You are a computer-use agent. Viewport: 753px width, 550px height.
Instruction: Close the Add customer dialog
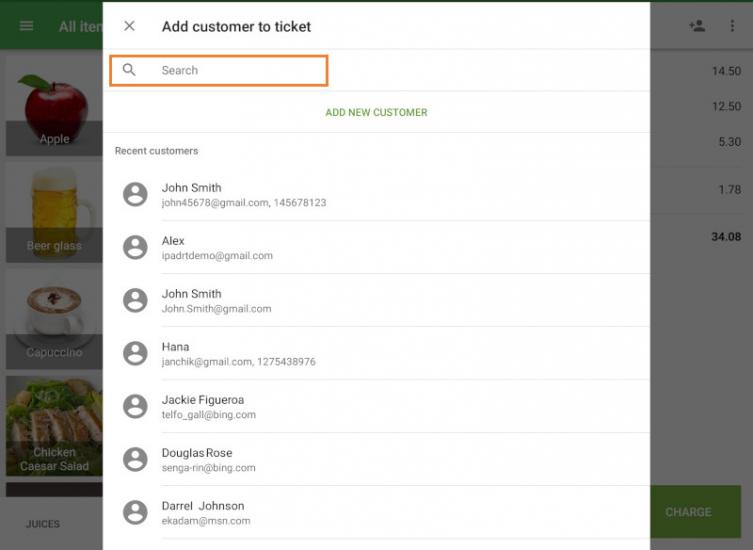click(129, 26)
